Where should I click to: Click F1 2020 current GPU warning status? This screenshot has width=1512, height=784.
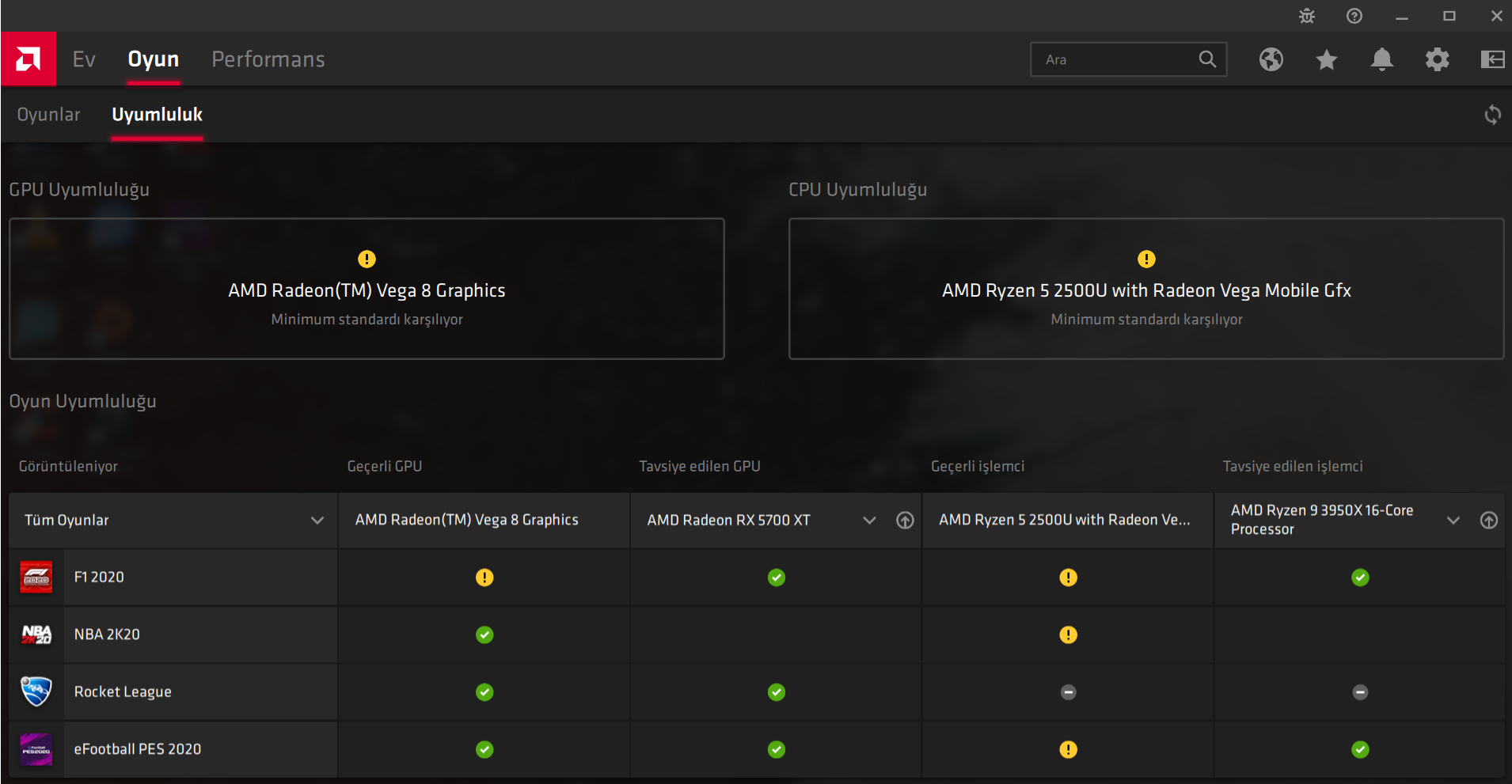[x=484, y=578]
